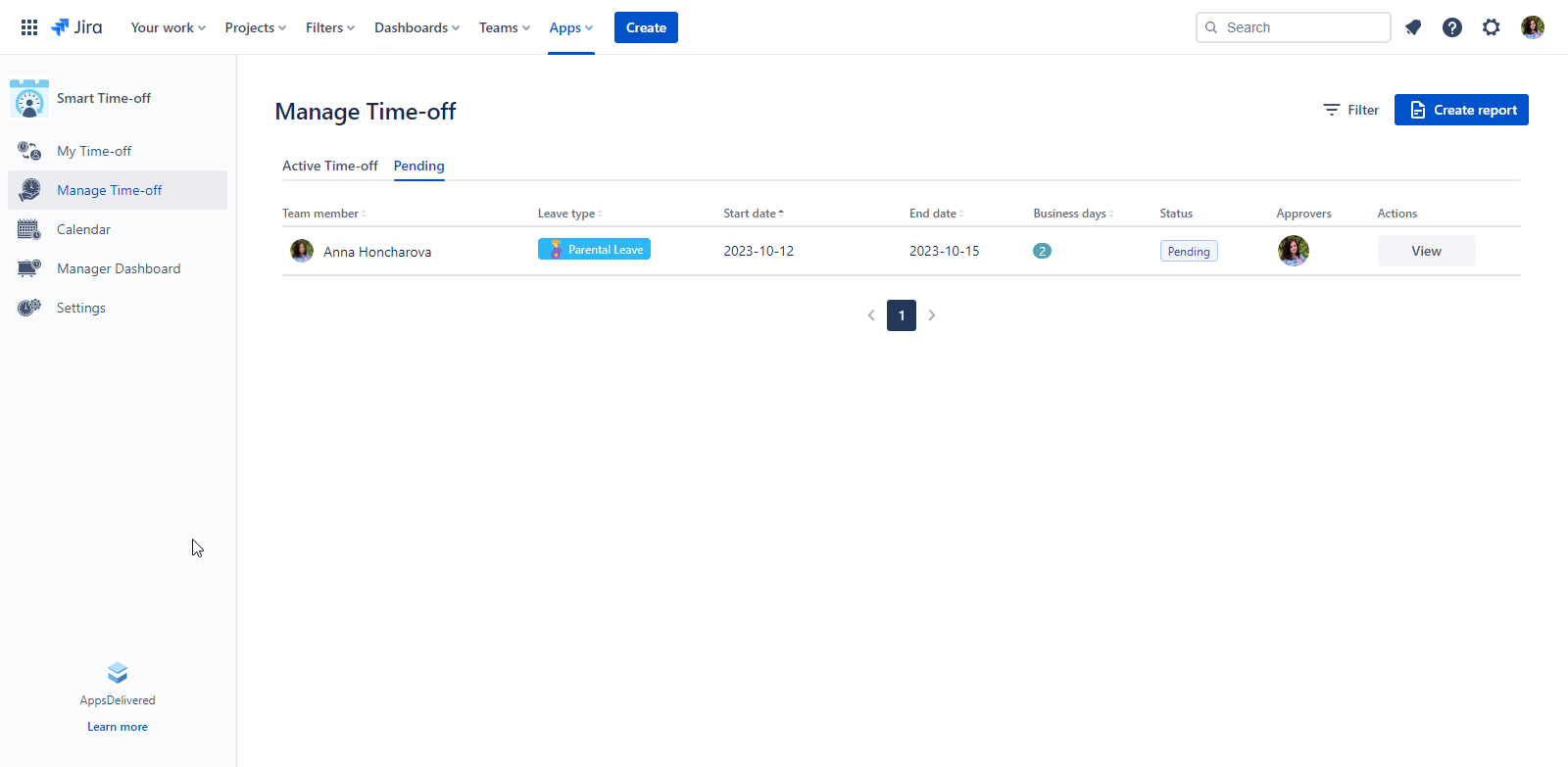Sort by Business days column
Image resolution: width=1568 pixels, height=767 pixels.
pyautogui.click(x=1072, y=214)
